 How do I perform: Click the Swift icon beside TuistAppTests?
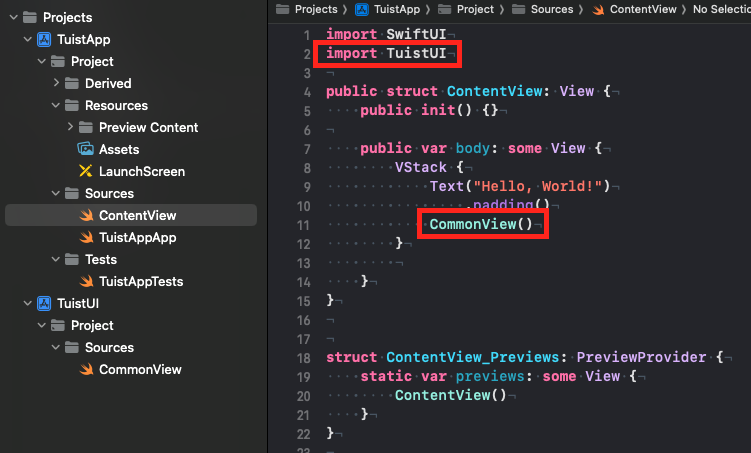pos(86,282)
